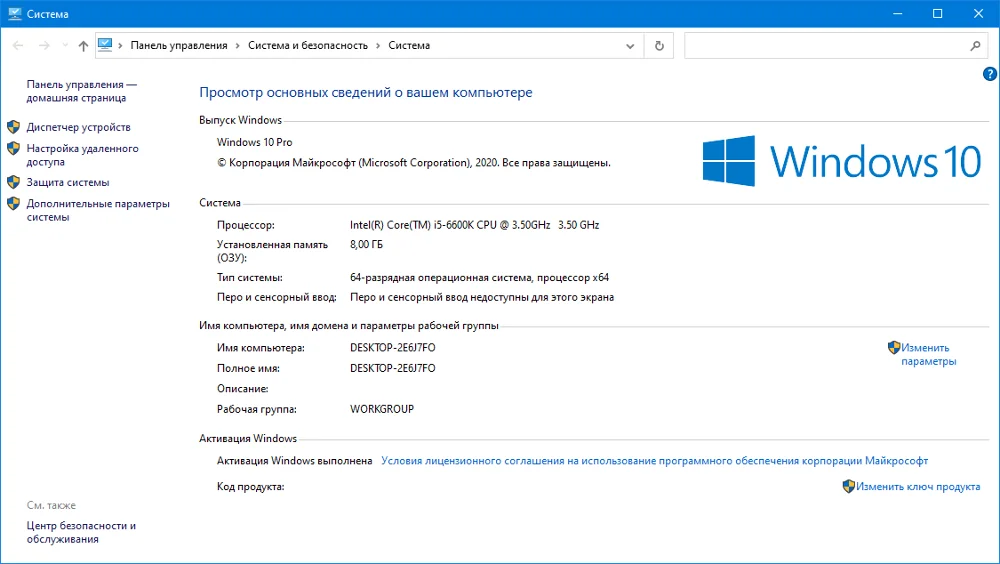The image size is (1000, 564).
Task: Click the Back navigation arrow
Action: [x=18, y=45]
